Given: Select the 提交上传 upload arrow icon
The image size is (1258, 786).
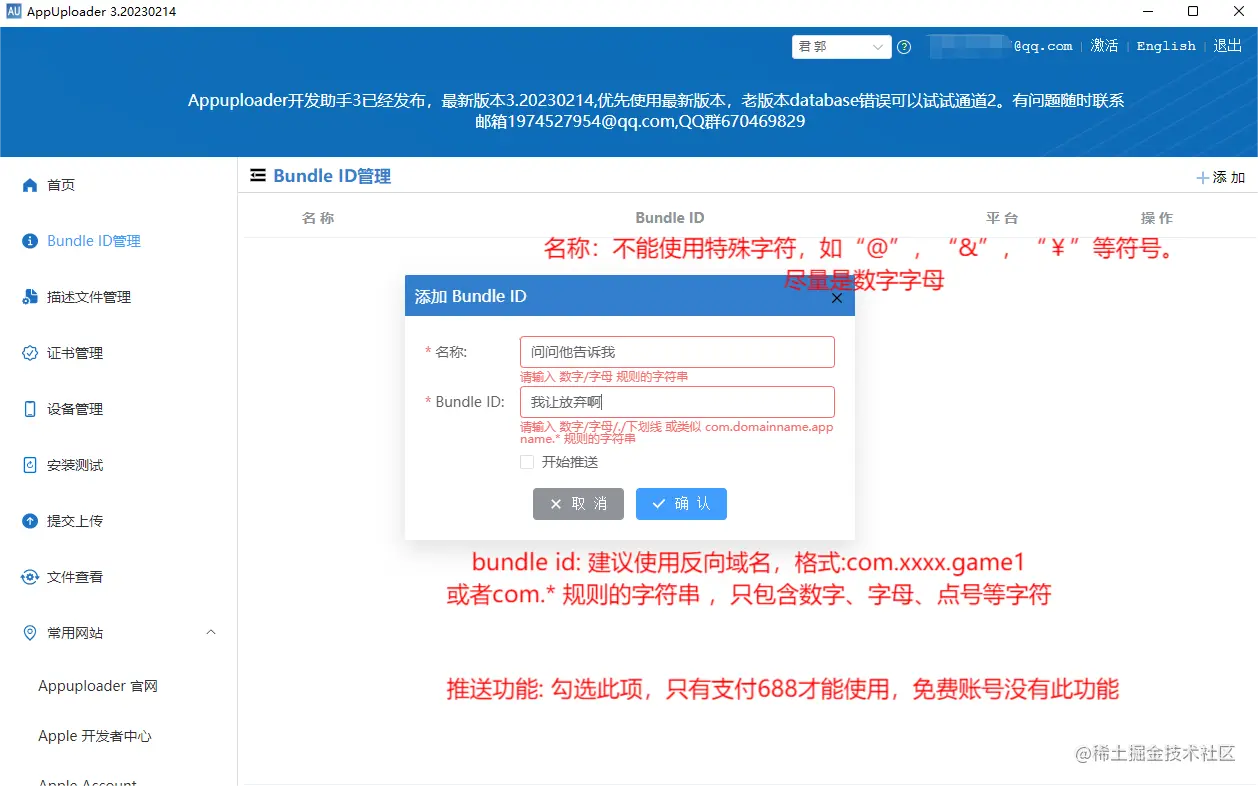Looking at the screenshot, I should 28,520.
